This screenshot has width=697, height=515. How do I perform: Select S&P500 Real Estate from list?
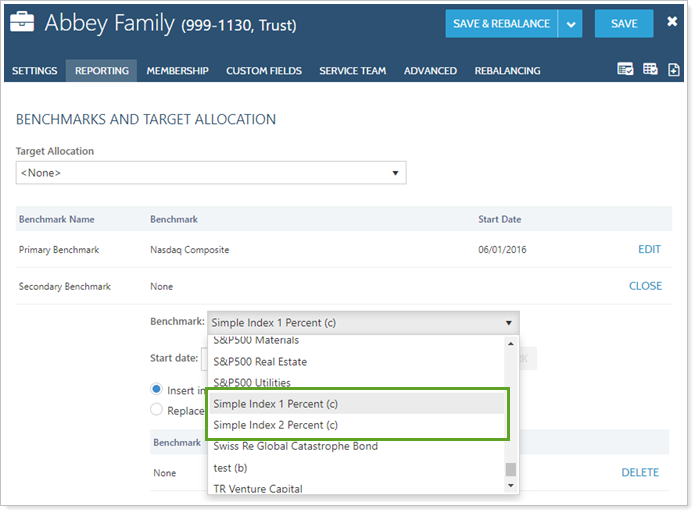[x=260, y=362]
